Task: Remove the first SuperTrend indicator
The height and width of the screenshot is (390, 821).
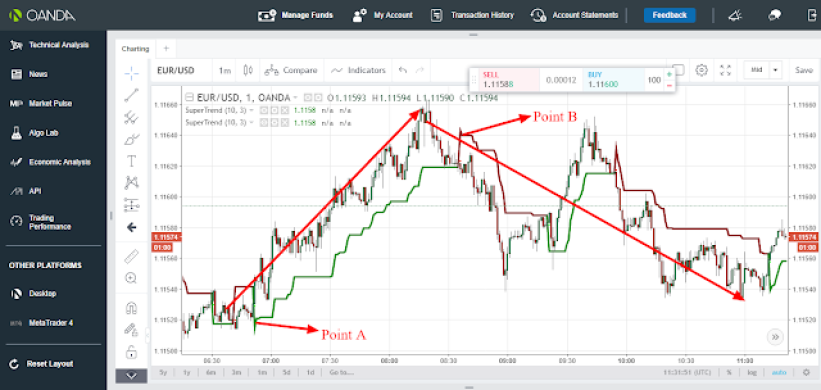Action: pyautogui.click(x=285, y=110)
